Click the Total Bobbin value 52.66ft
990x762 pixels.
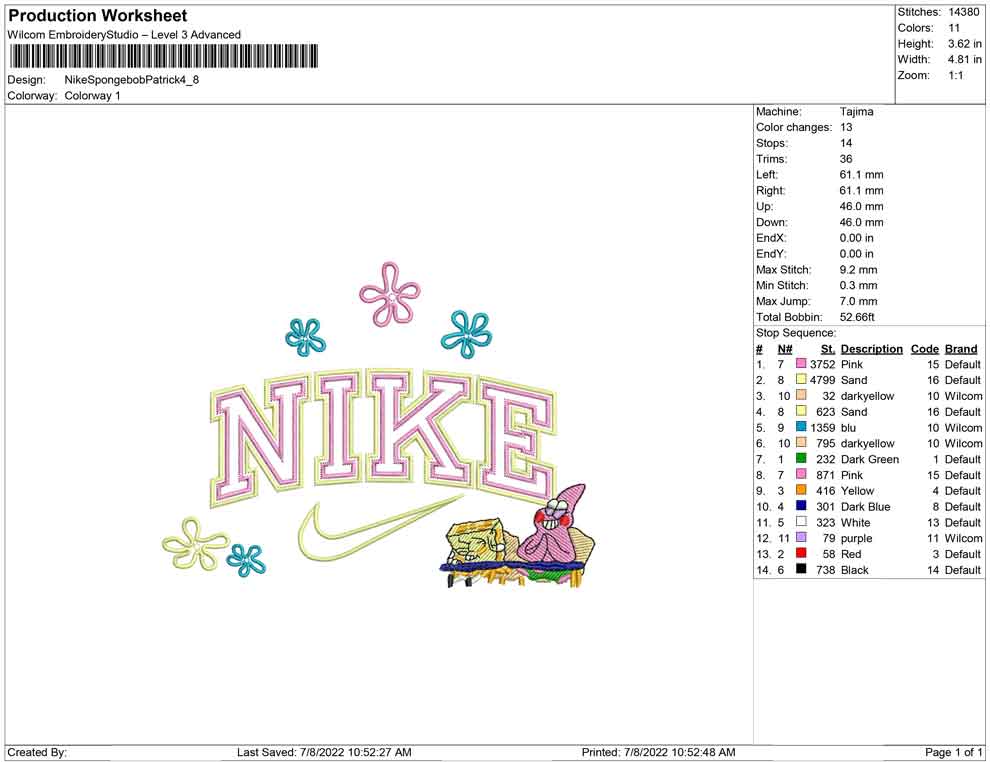click(857, 316)
